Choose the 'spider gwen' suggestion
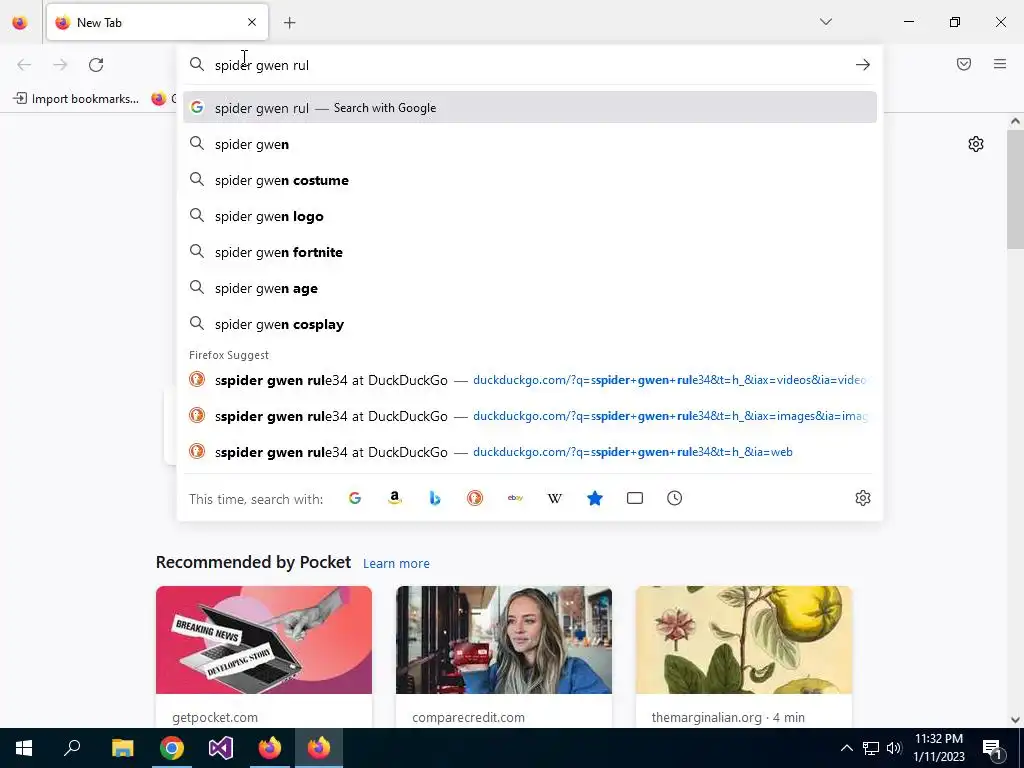Viewport: 1024px width, 768px height. click(x=530, y=144)
